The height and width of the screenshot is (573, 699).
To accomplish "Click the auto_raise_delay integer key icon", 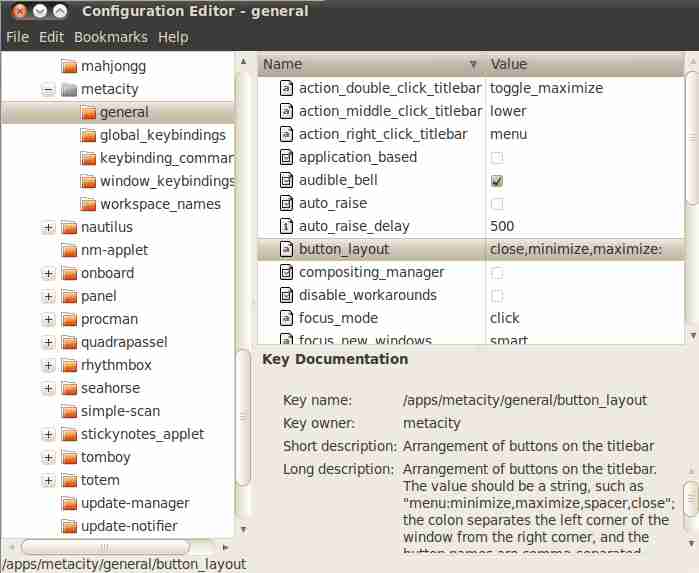I will point(286,226).
